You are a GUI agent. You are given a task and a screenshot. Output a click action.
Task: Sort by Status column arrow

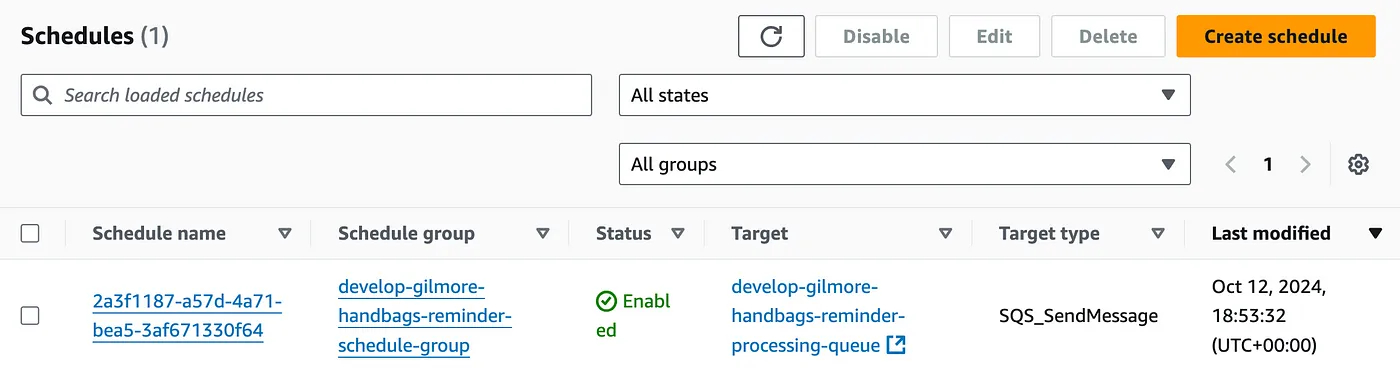[678, 234]
